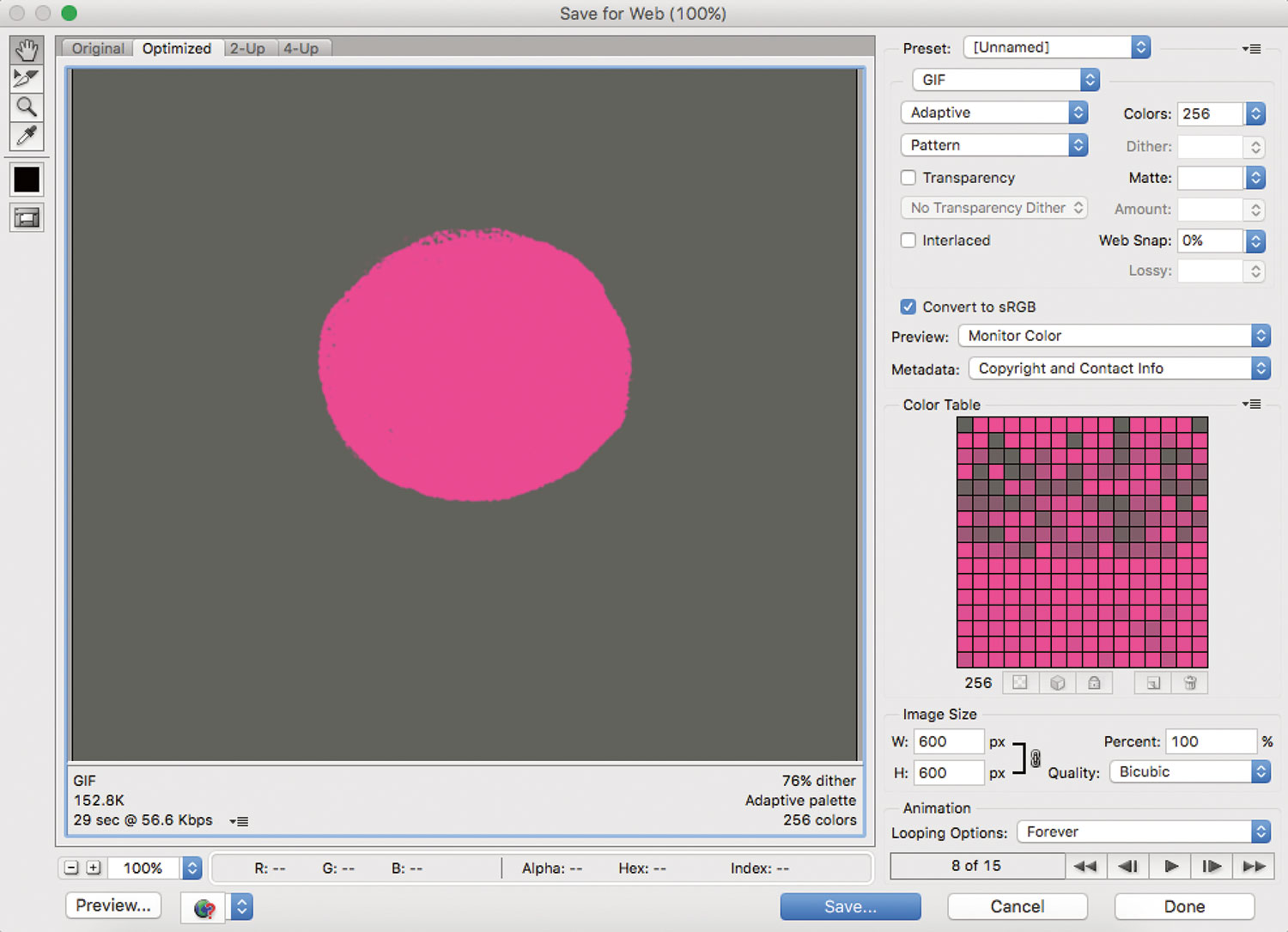Shift selected colors to web palette
The height and width of the screenshot is (932, 1288).
pos(1058,683)
